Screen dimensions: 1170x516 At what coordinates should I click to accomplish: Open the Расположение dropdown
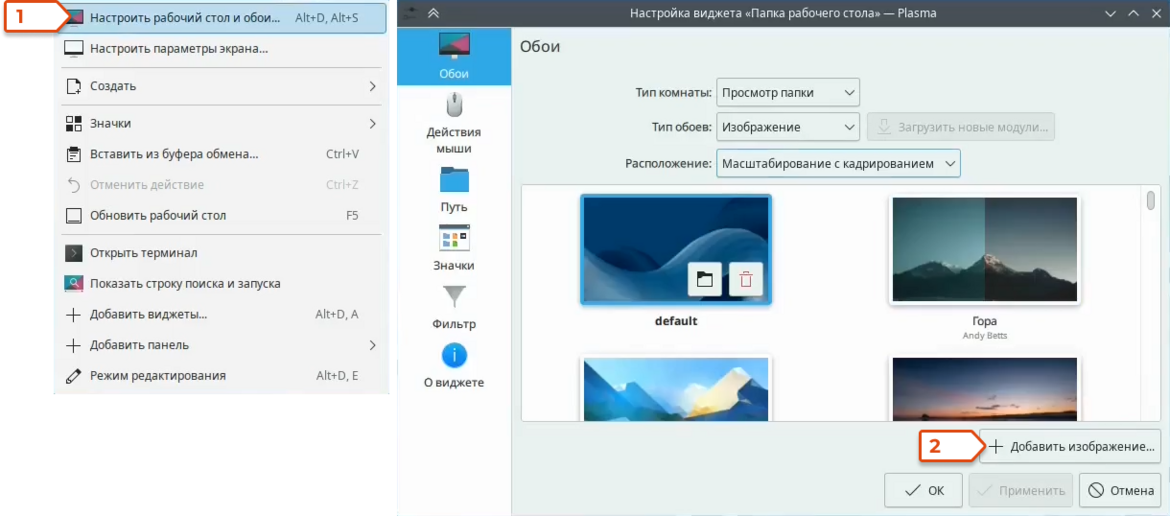coord(838,163)
